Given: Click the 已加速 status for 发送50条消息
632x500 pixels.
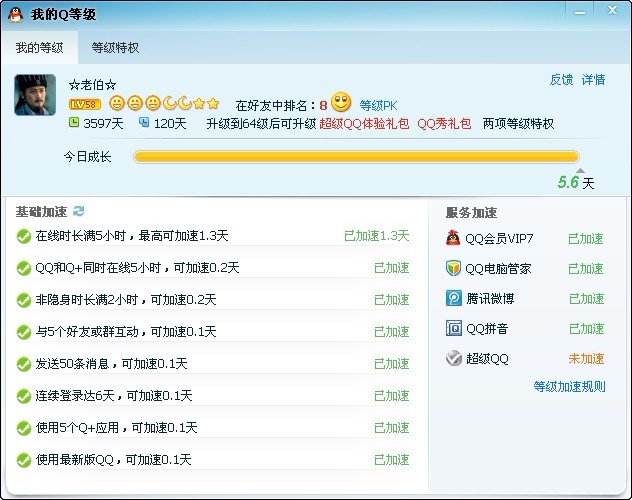Looking at the screenshot, I should tap(392, 364).
